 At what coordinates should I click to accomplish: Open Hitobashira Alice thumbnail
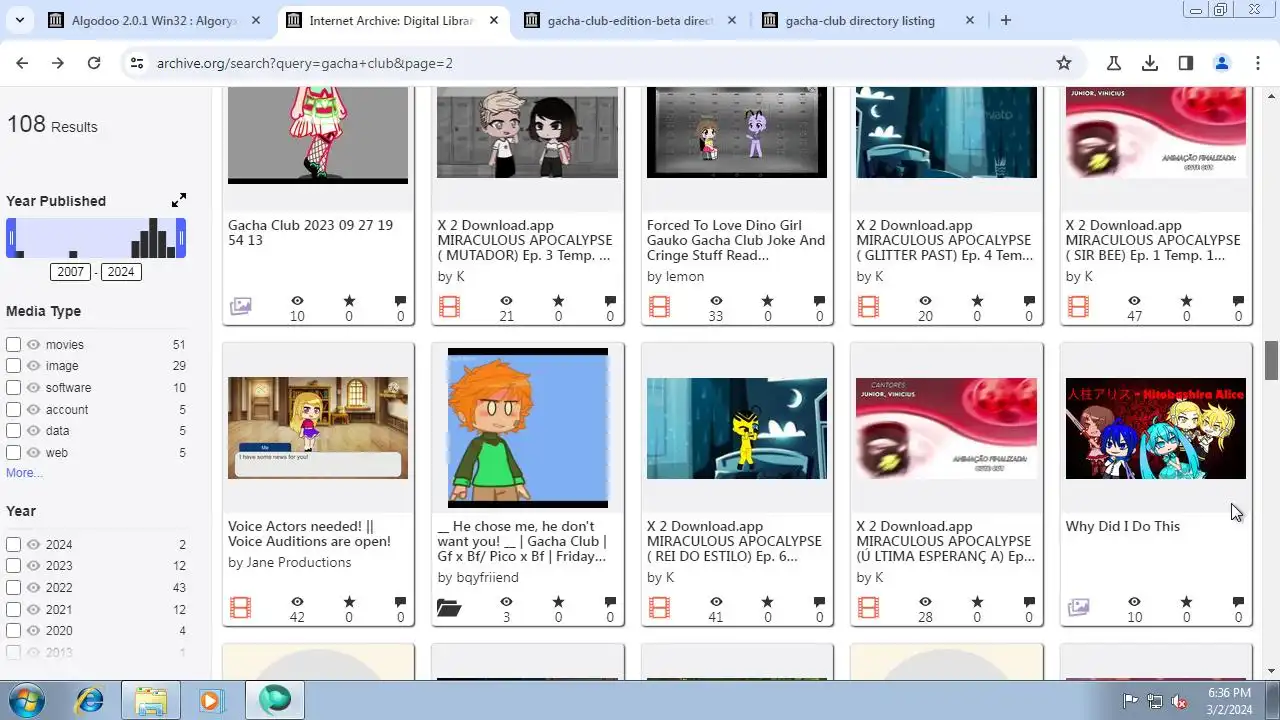pyautogui.click(x=1155, y=428)
